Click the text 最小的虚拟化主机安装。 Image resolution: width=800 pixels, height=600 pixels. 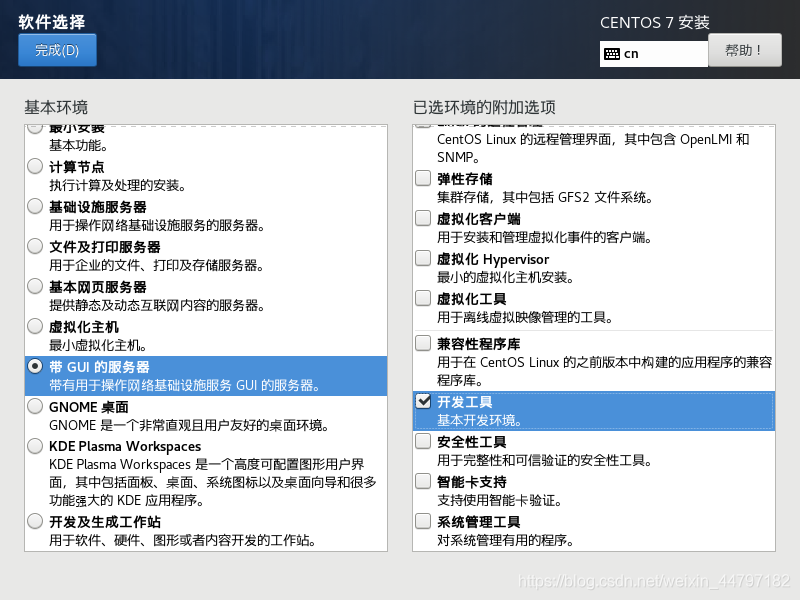click(506, 277)
